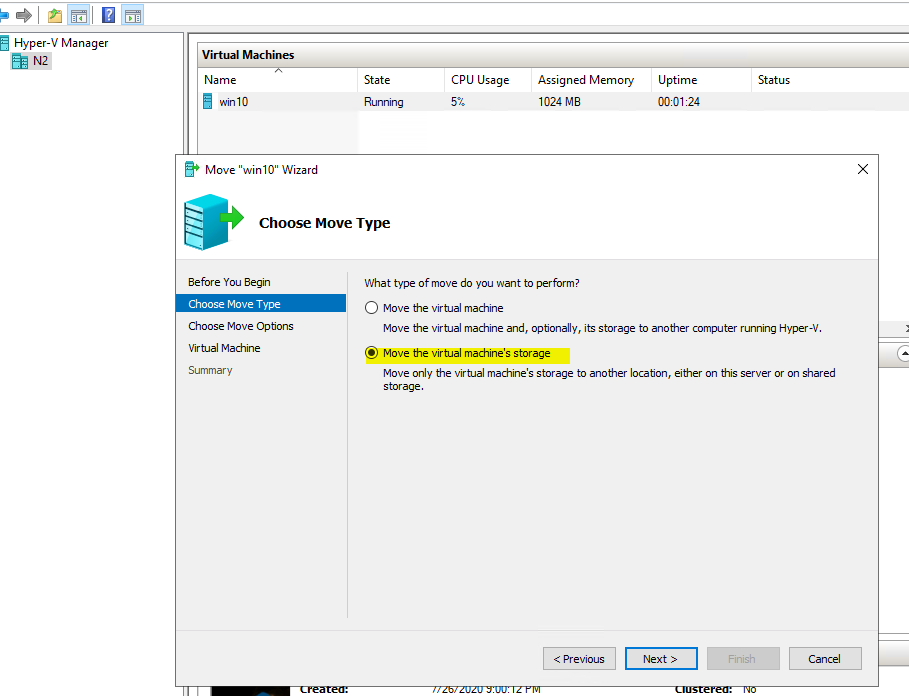Screen dimensions: 909x696
Task: Select the Hyper-V Manager tree node
Action: tap(61, 43)
